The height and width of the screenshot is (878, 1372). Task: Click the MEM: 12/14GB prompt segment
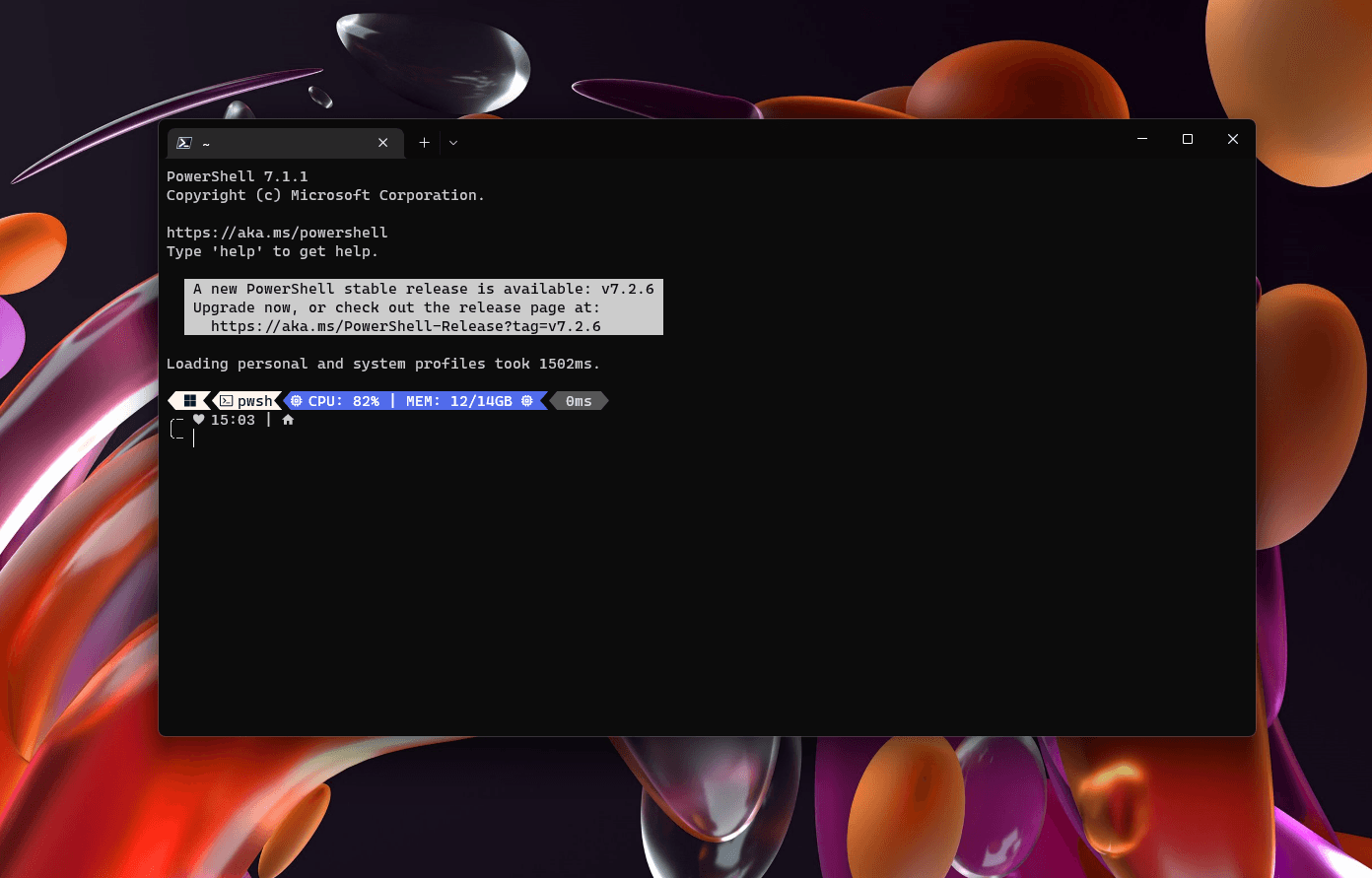pyautogui.click(x=459, y=401)
